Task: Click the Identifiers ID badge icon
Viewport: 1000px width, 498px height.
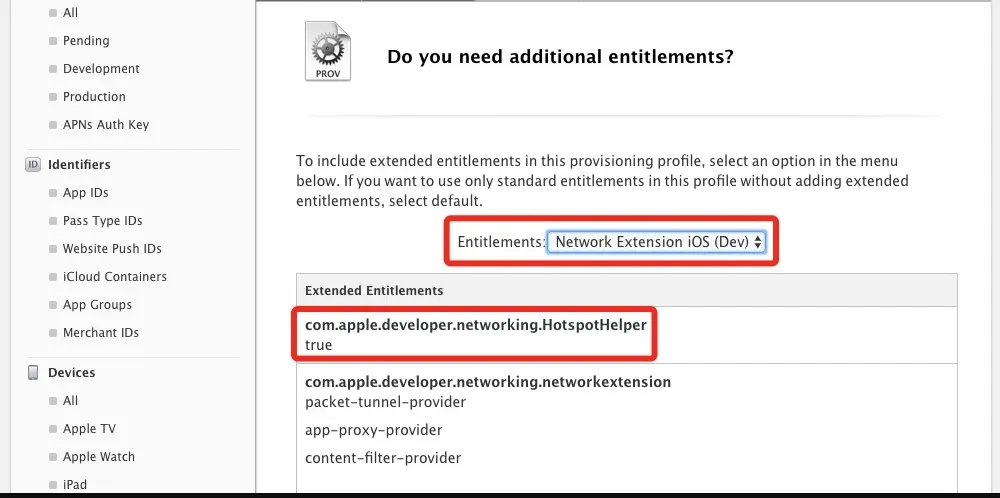Action: [33, 164]
